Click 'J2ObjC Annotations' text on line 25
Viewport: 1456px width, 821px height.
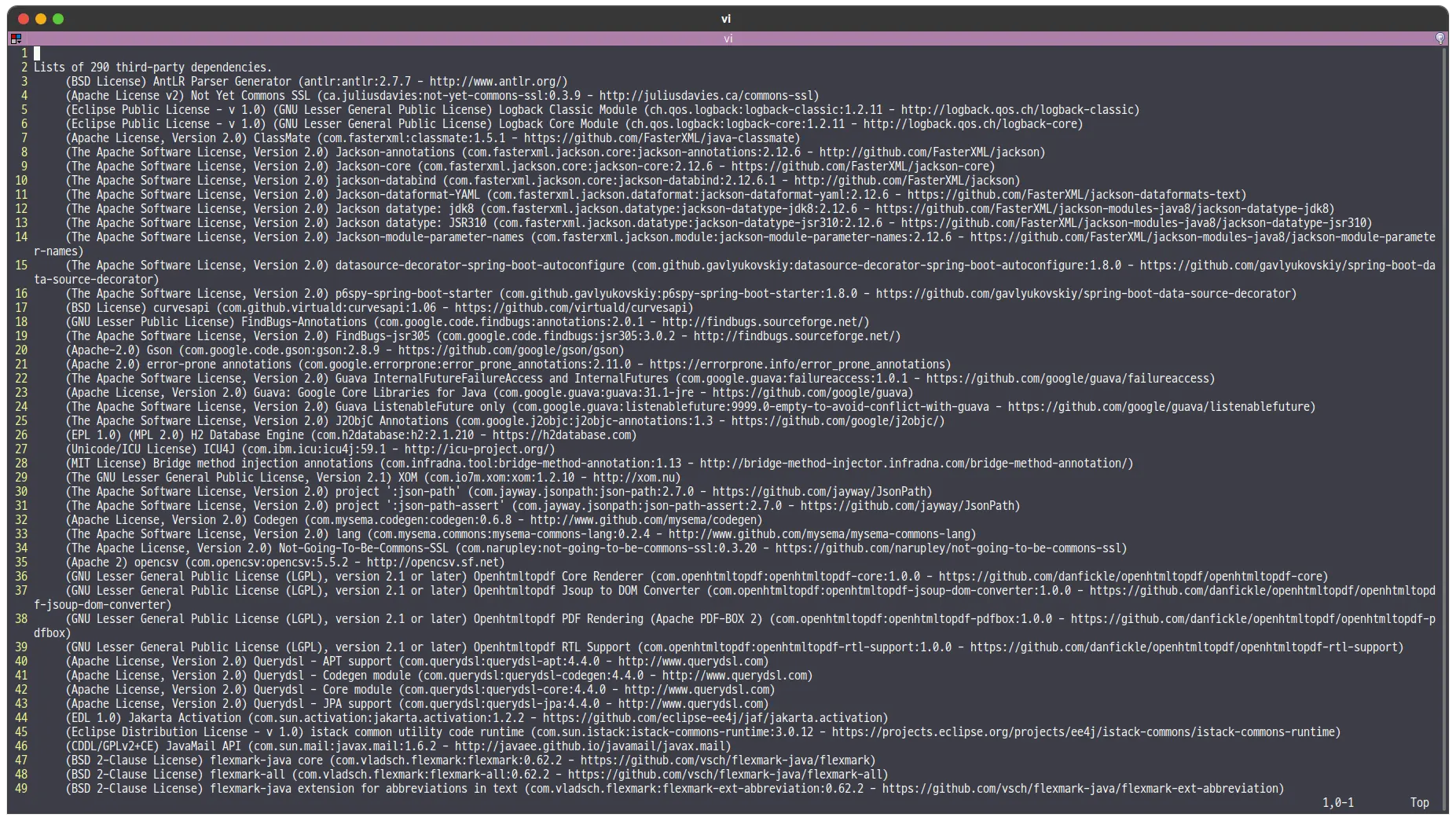[x=392, y=421]
